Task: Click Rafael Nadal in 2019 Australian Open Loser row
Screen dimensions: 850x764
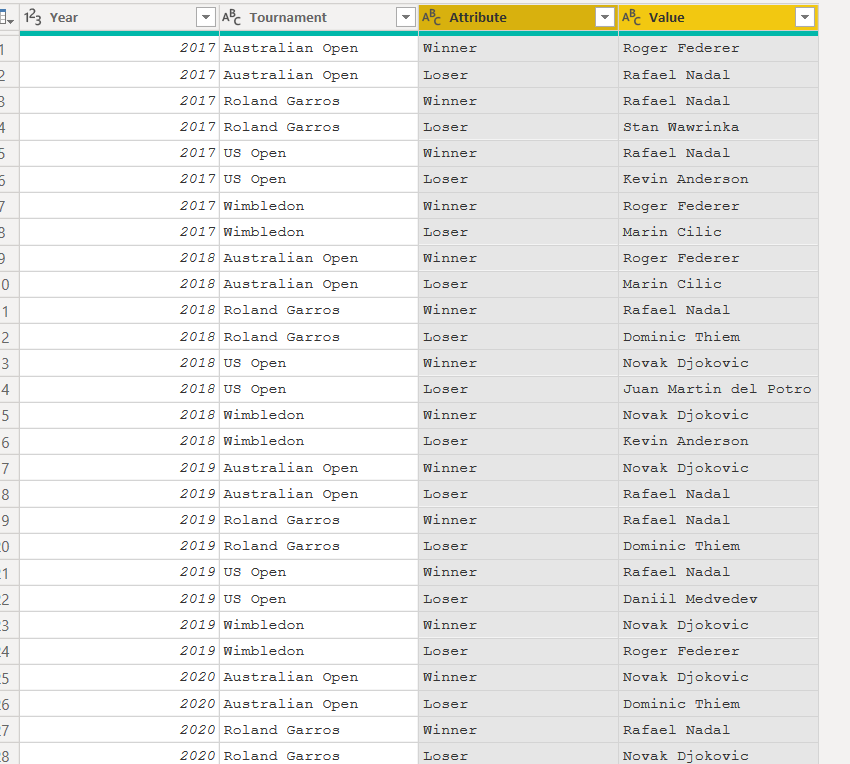Action: point(718,494)
